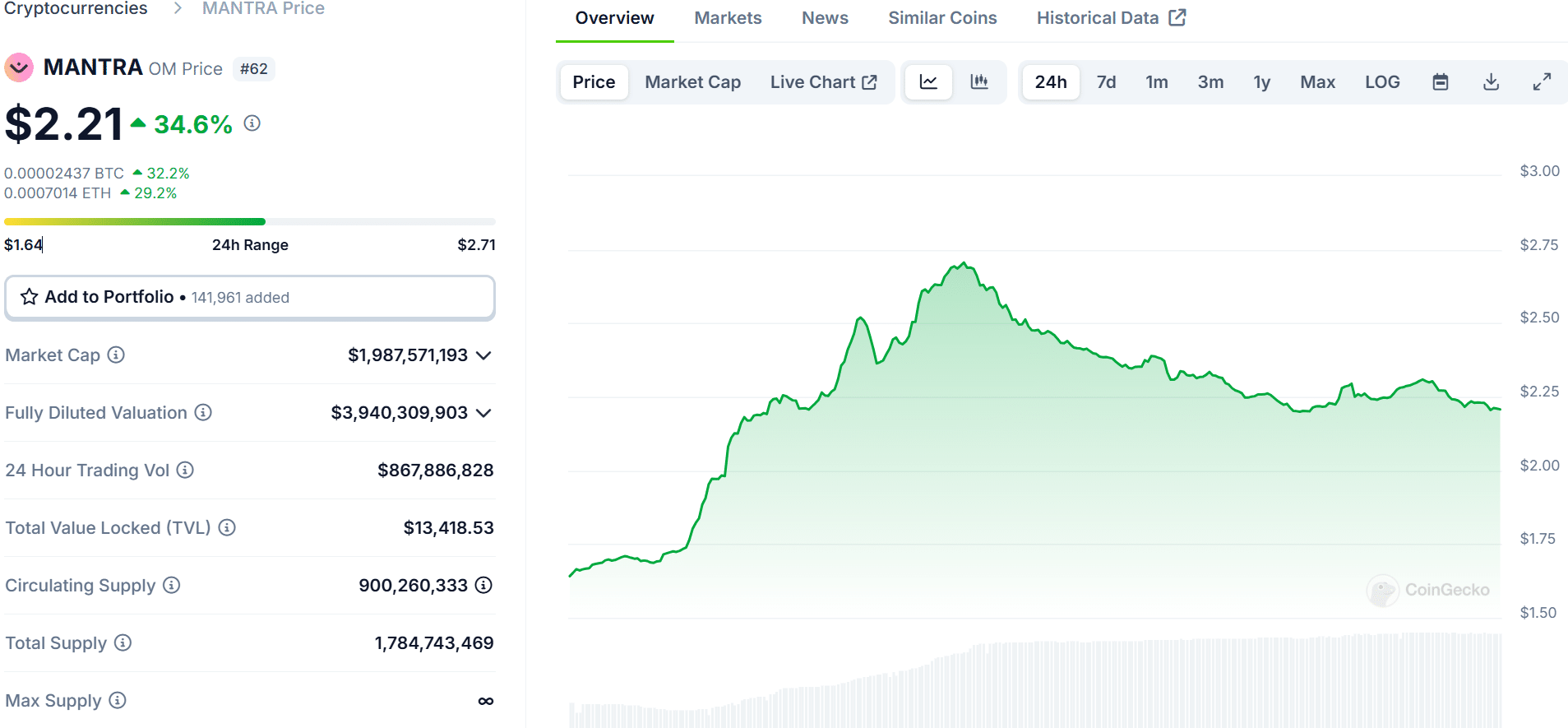The width and height of the screenshot is (1568, 728).
Task: Open Live Chart external link
Action: pyautogui.click(x=824, y=82)
